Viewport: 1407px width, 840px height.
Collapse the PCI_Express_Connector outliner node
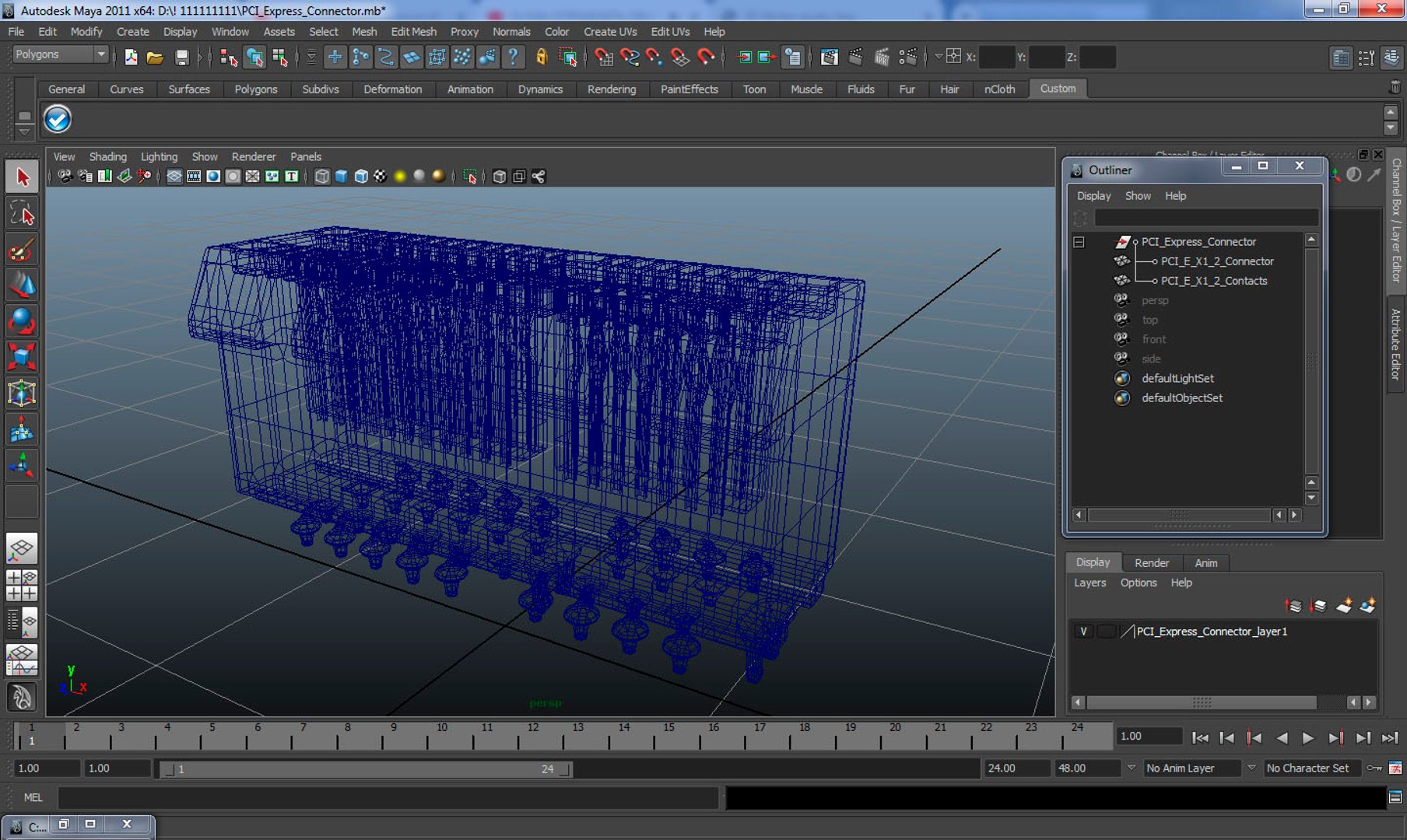tap(1079, 242)
